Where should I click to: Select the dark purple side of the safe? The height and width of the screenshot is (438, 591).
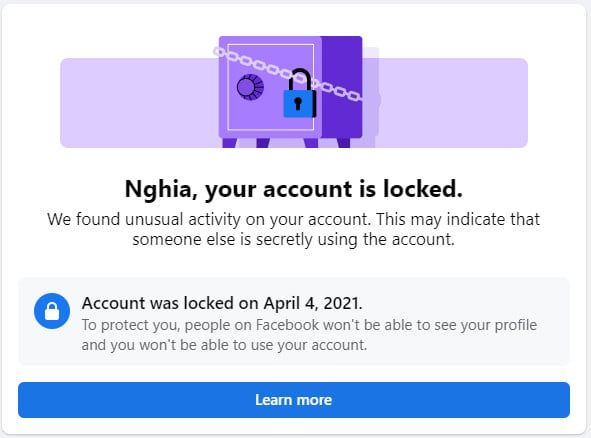click(x=341, y=87)
